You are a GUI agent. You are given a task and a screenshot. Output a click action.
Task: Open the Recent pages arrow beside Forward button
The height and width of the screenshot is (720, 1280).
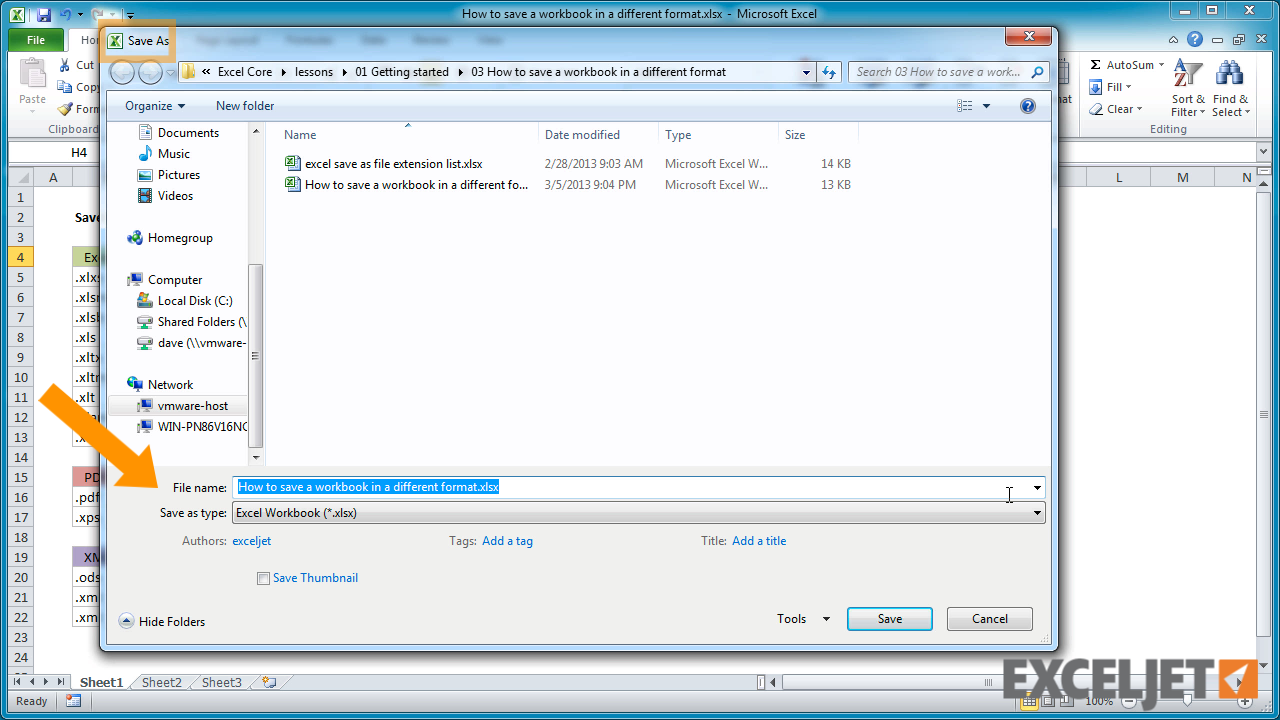(x=171, y=73)
